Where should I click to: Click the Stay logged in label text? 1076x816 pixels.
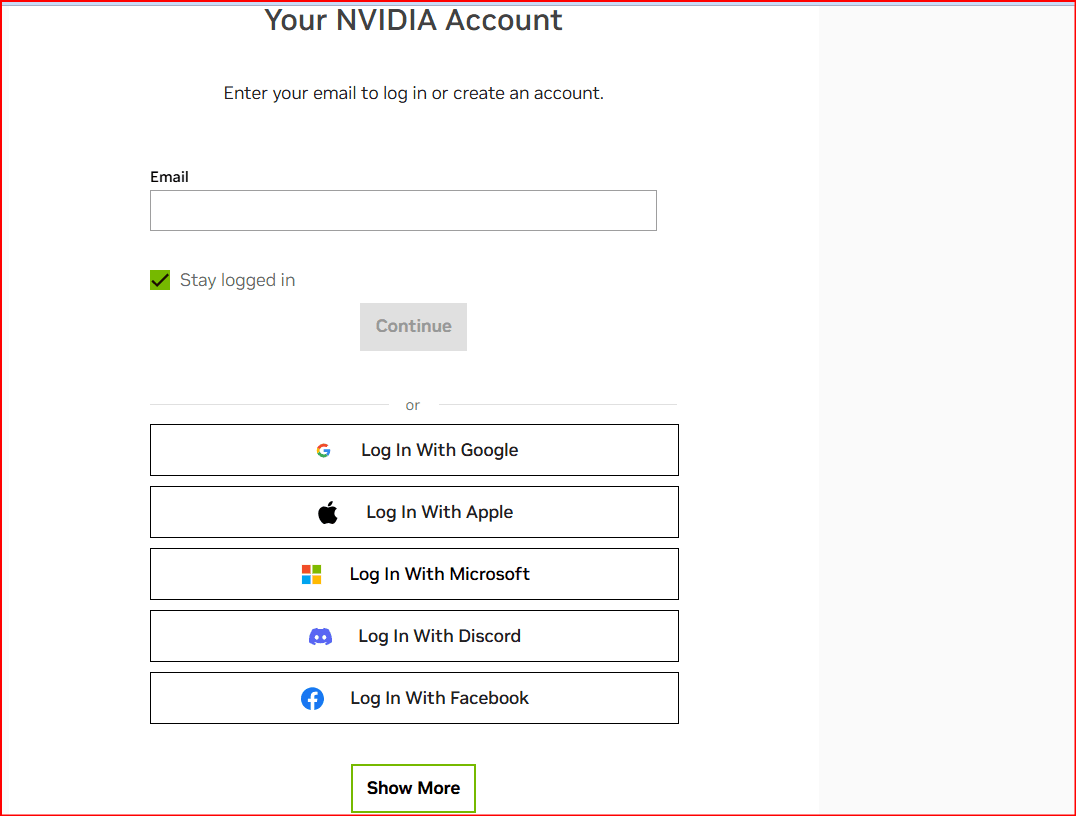237,280
